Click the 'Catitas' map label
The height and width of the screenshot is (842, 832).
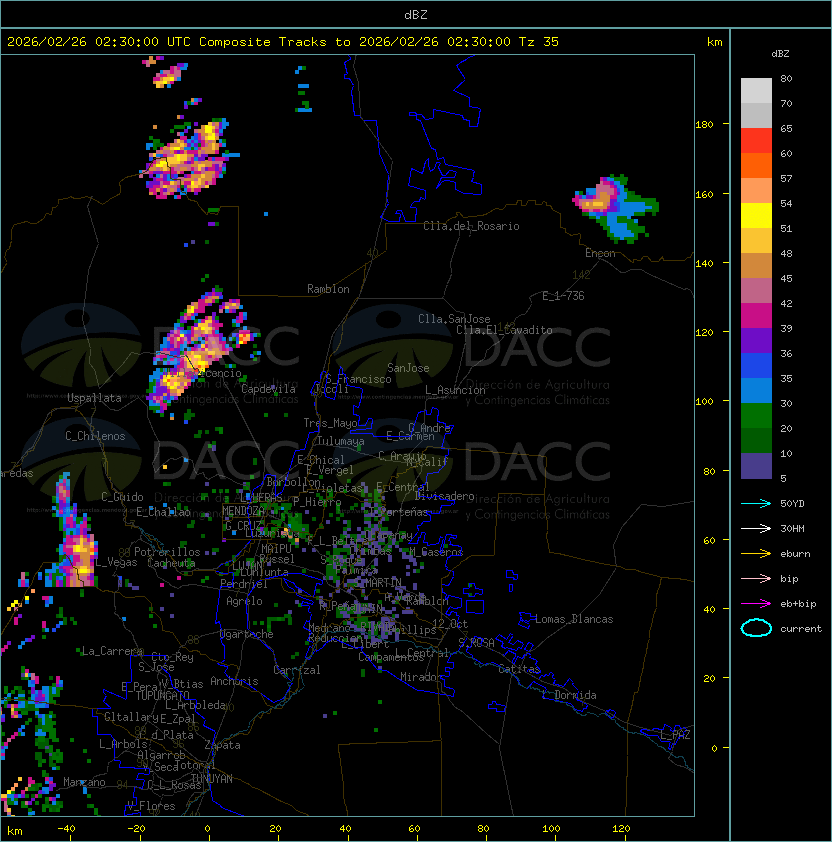[519, 669]
